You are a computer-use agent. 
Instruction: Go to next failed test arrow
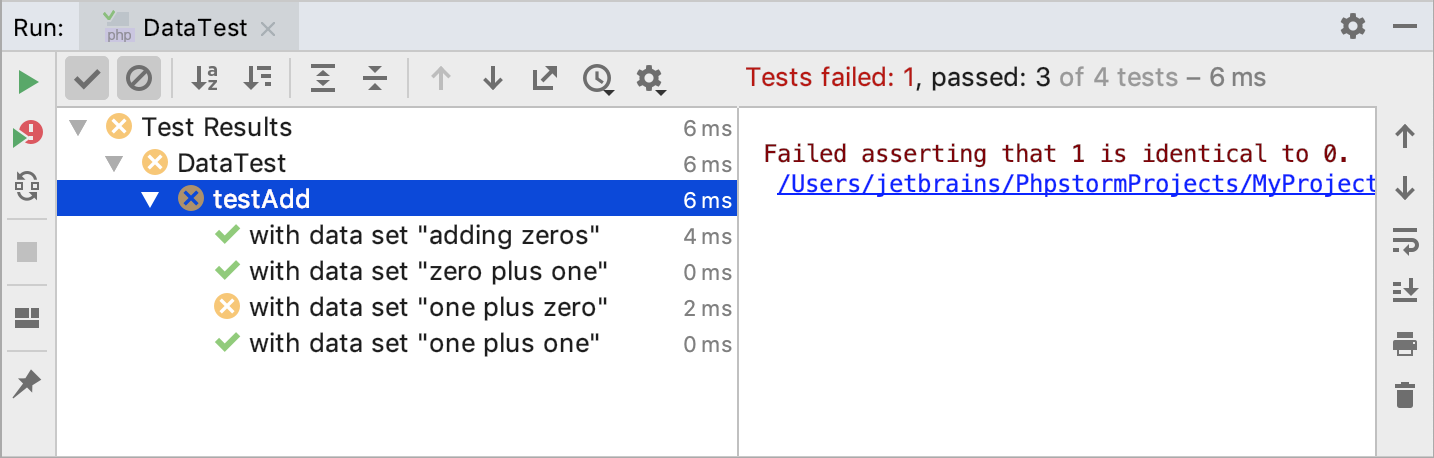pyautogui.click(x=492, y=78)
